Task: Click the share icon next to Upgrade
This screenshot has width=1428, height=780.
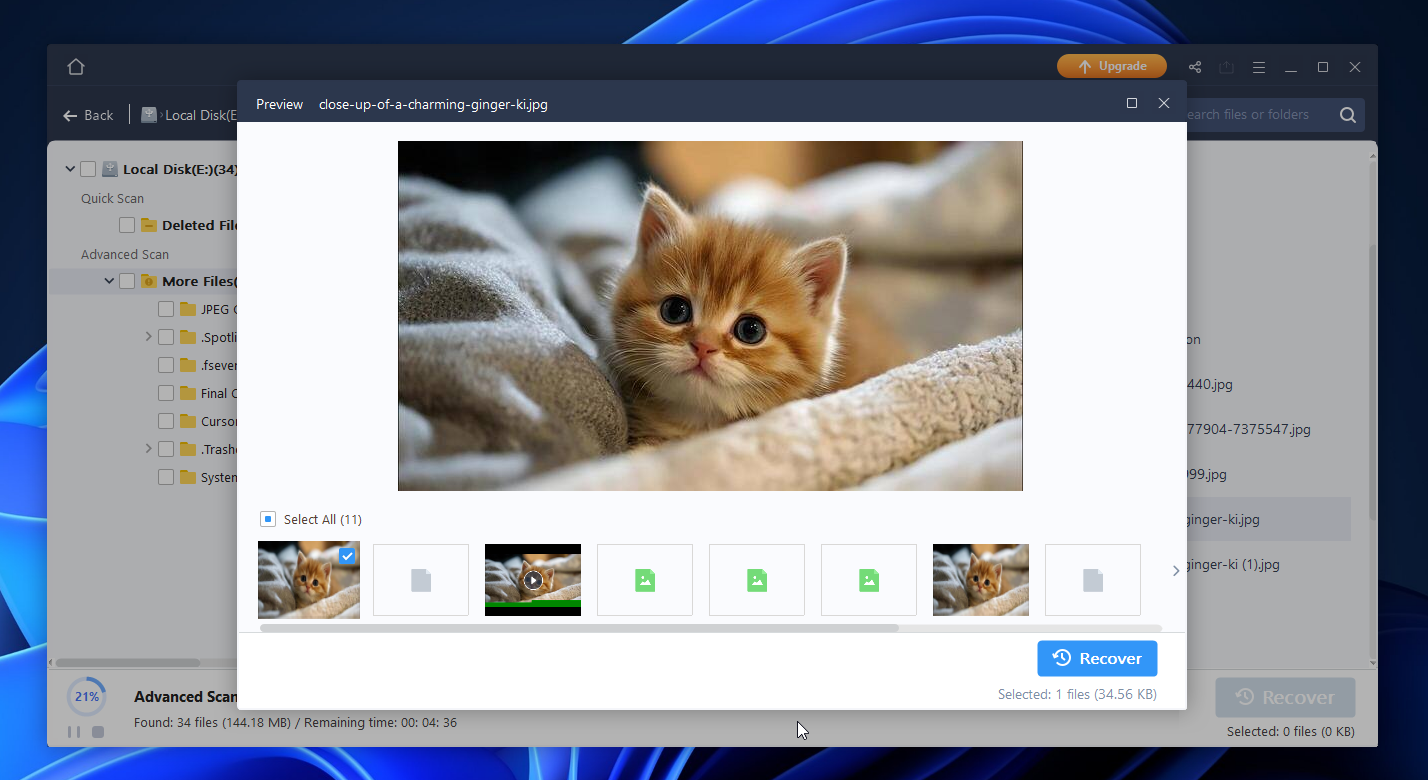Action: tap(1195, 67)
